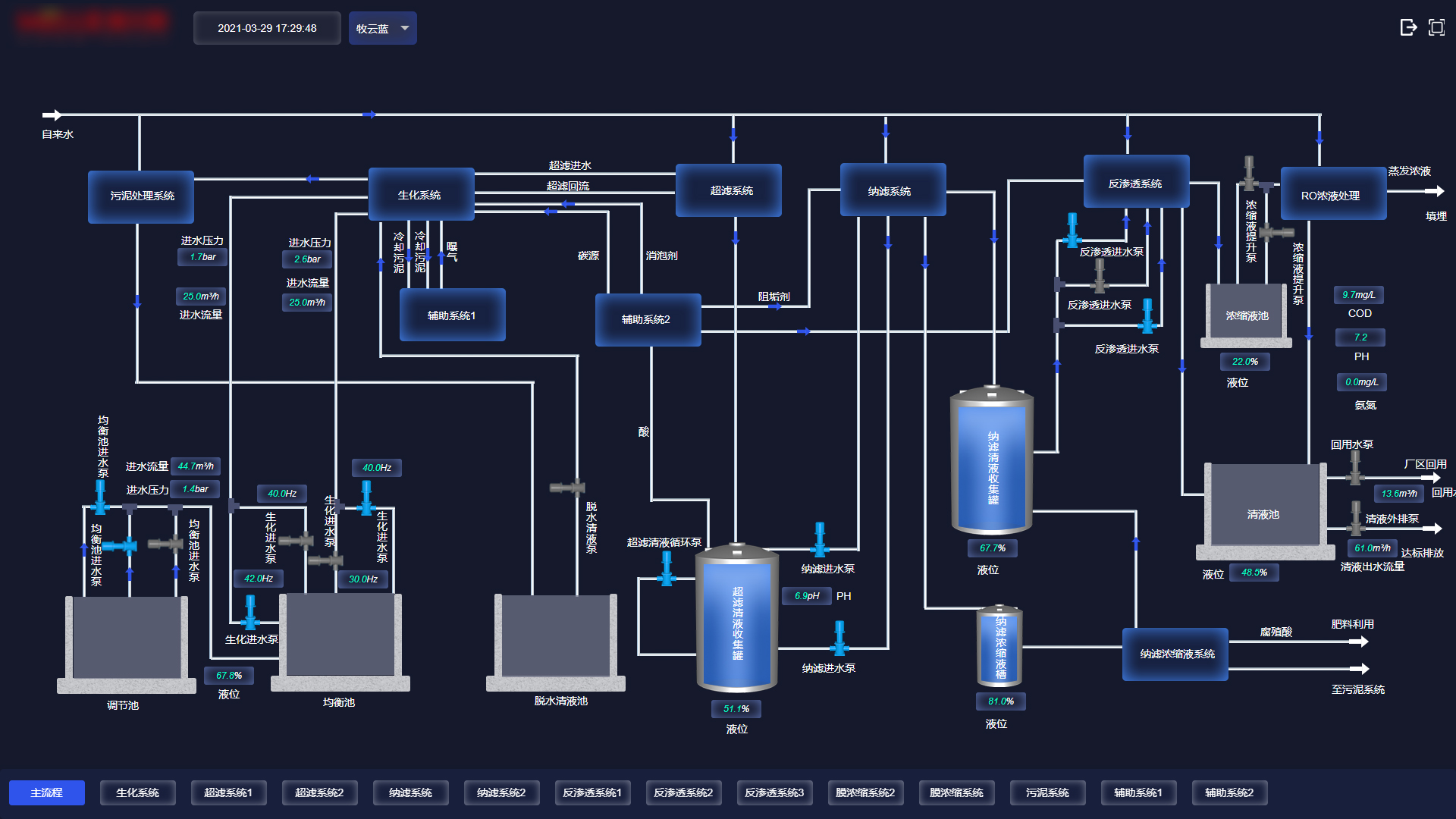Click the blue 生化进水泵 pump below 42.0Hz
This screenshot has height=819, width=1456.
250,613
